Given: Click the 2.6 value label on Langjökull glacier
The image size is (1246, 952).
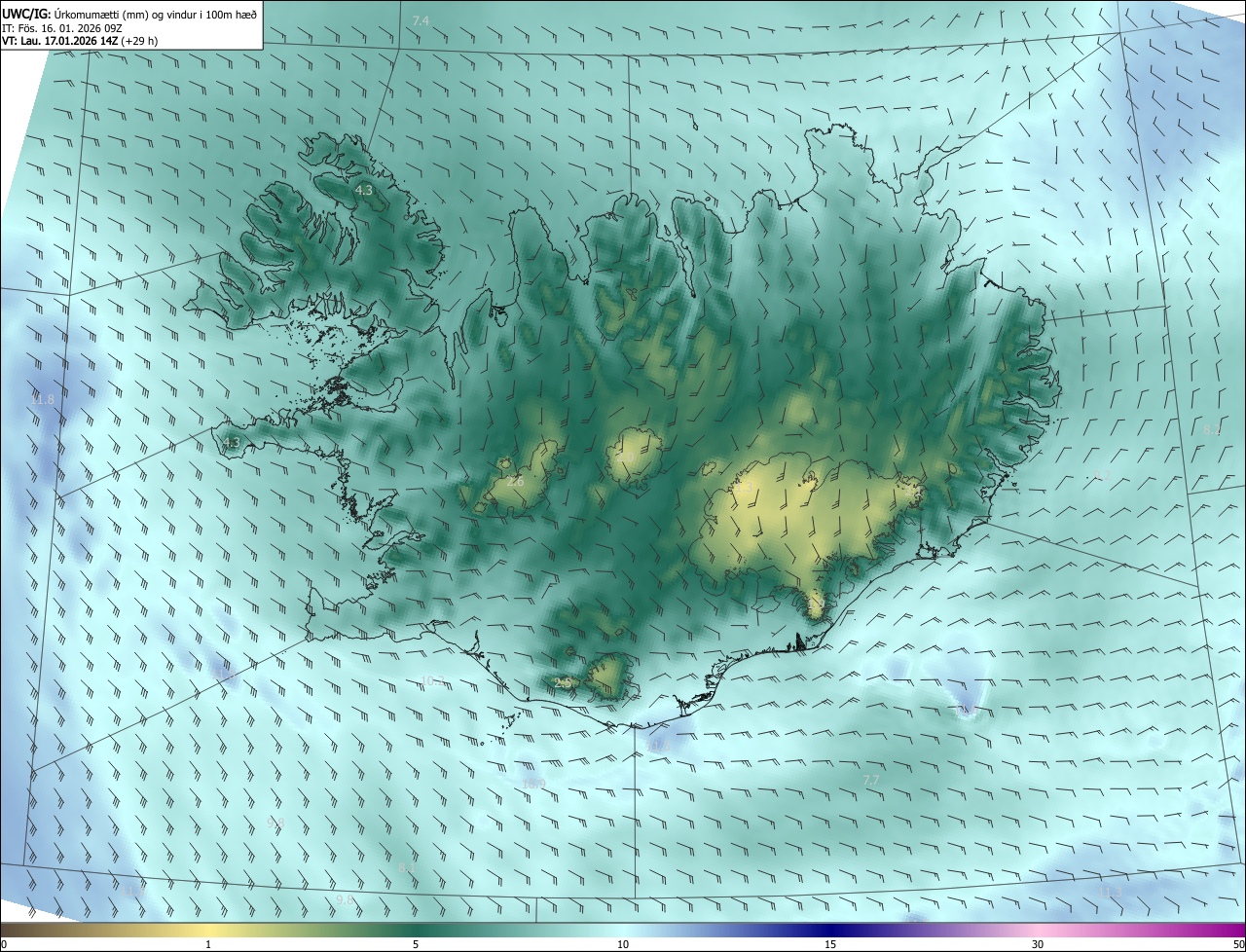Looking at the screenshot, I should (x=515, y=481).
